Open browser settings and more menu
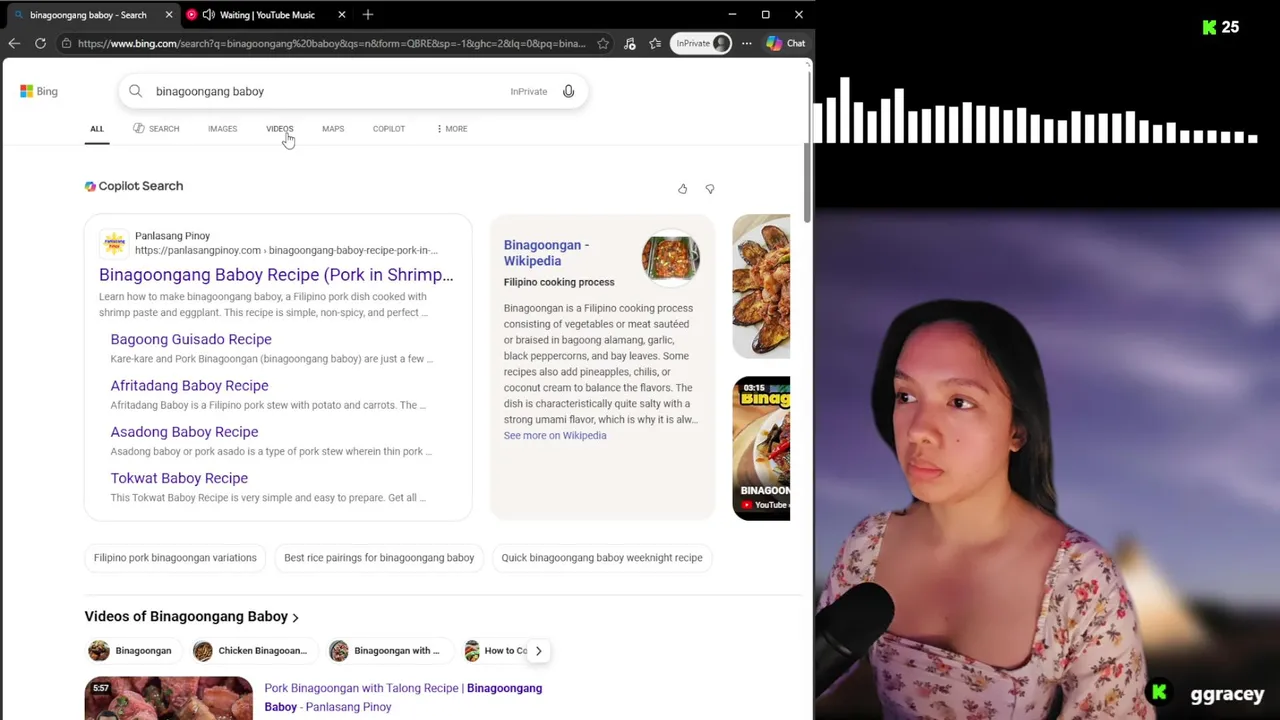 point(746,43)
